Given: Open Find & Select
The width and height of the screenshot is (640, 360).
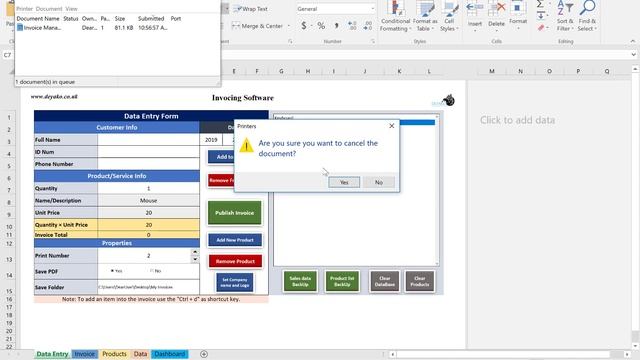Looking at the screenshot, I should point(587,16).
